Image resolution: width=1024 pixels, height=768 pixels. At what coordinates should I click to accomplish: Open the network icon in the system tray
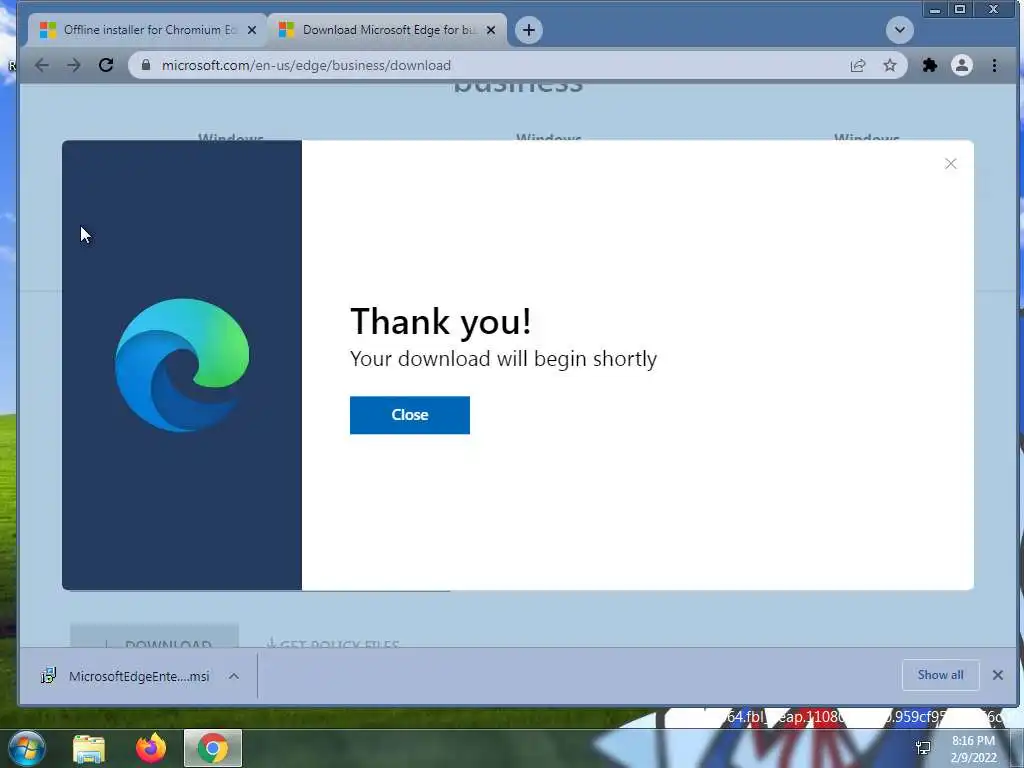point(923,748)
